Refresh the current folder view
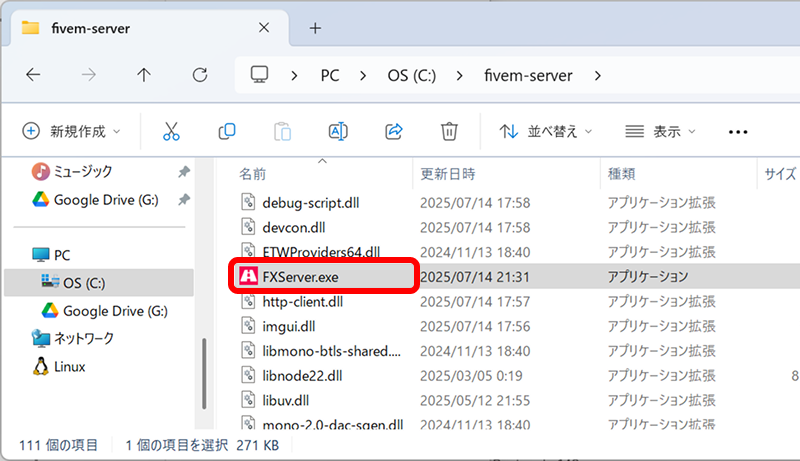 point(199,75)
